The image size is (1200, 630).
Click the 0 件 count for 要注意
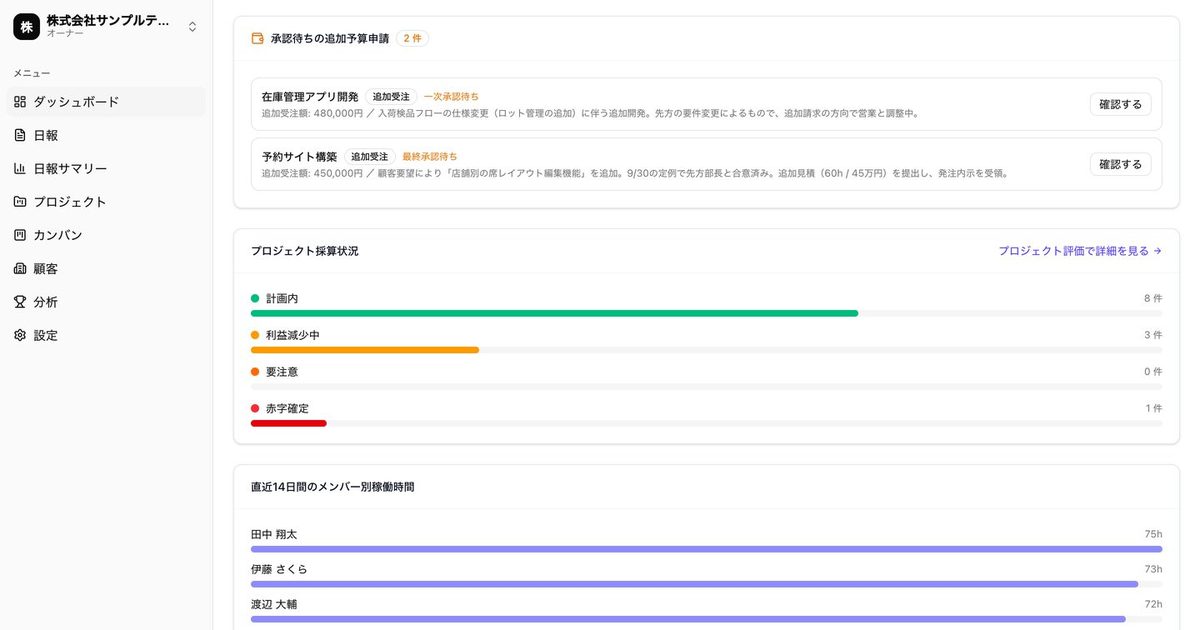(1153, 372)
